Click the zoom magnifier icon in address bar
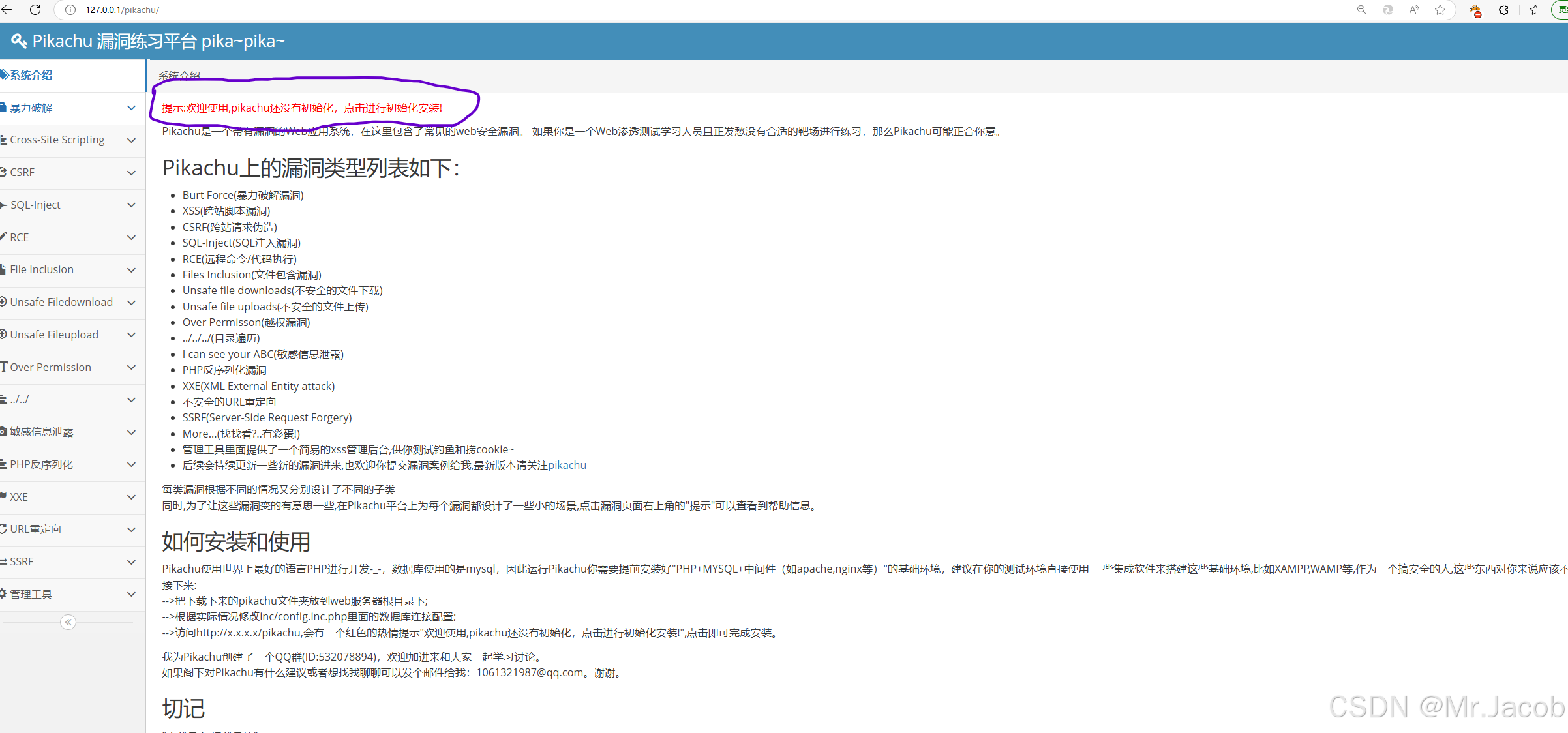The width and height of the screenshot is (1568, 733). pos(1361,10)
